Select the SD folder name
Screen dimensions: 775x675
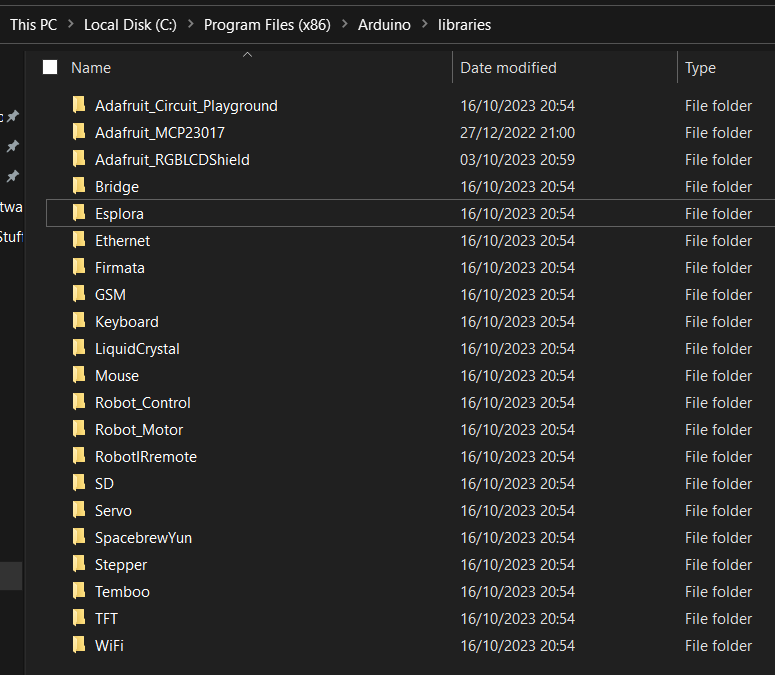(104, 484)
